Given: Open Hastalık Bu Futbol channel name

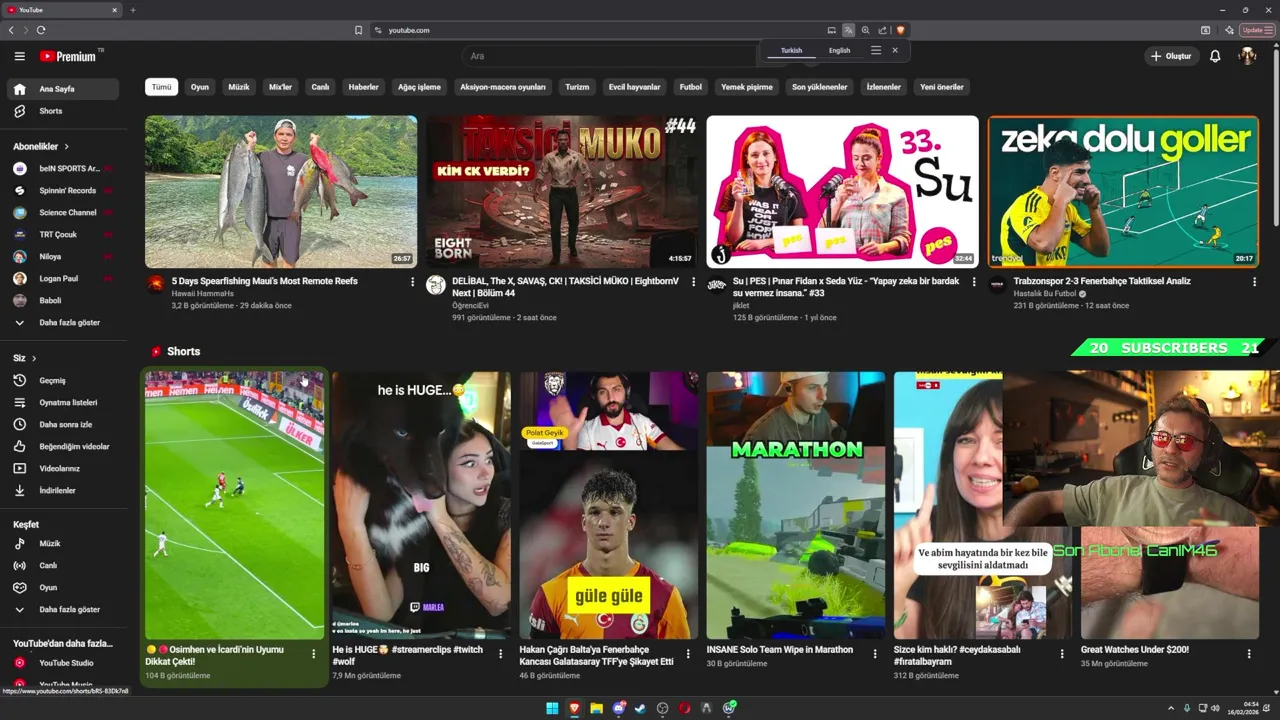Looking at the screenshot, I should 1045,293.
